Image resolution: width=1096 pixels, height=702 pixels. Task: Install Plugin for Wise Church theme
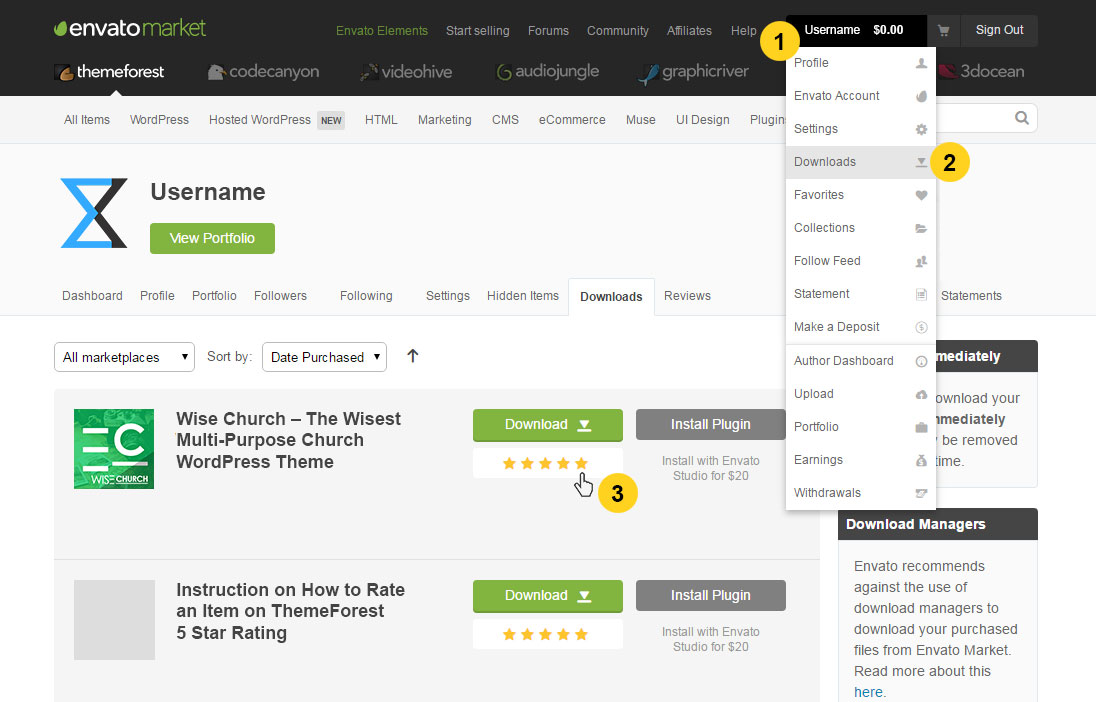[x=711, y=424]
